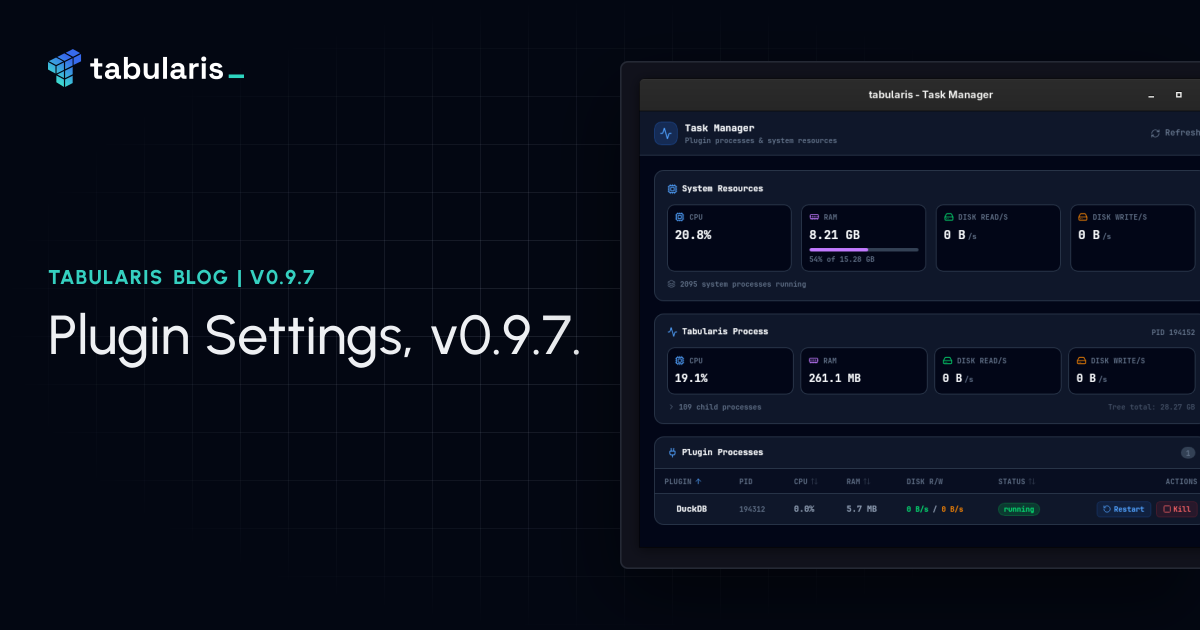The image size is (1200, 630).
Task: Sort plugin table by CPU column
Action: pos(806,481)
